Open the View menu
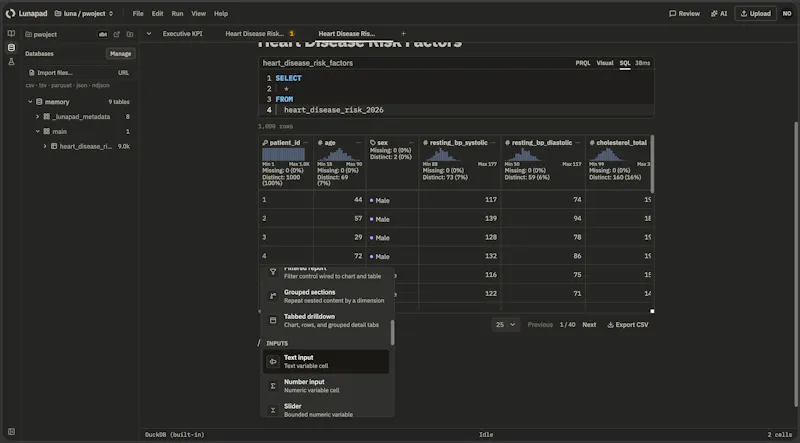The width and height of the screenshot is (800, 443). (198, 14)
